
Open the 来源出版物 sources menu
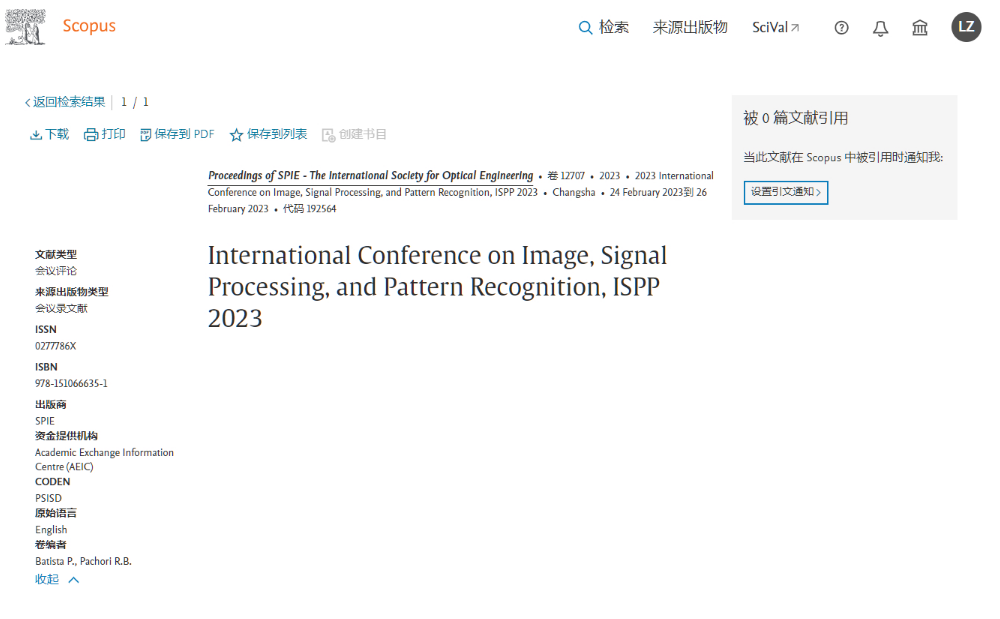point(690,27)
